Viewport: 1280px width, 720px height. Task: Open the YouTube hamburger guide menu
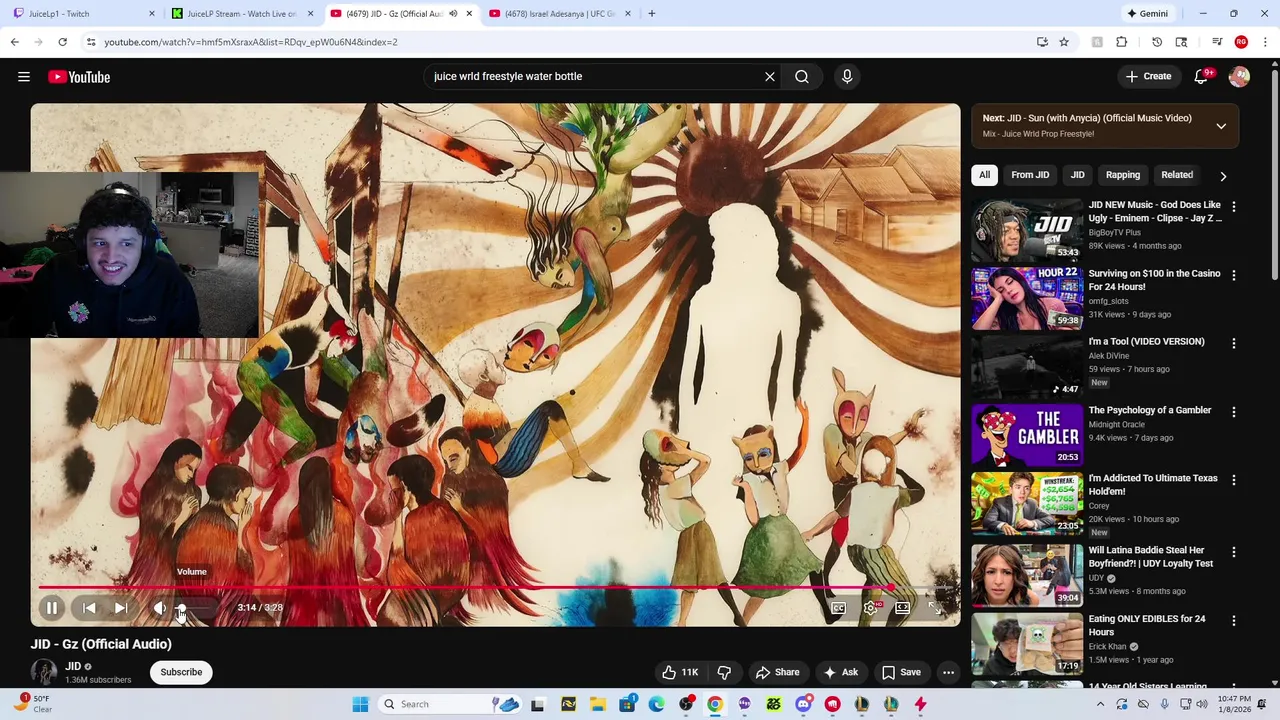(x=24, y=77)
